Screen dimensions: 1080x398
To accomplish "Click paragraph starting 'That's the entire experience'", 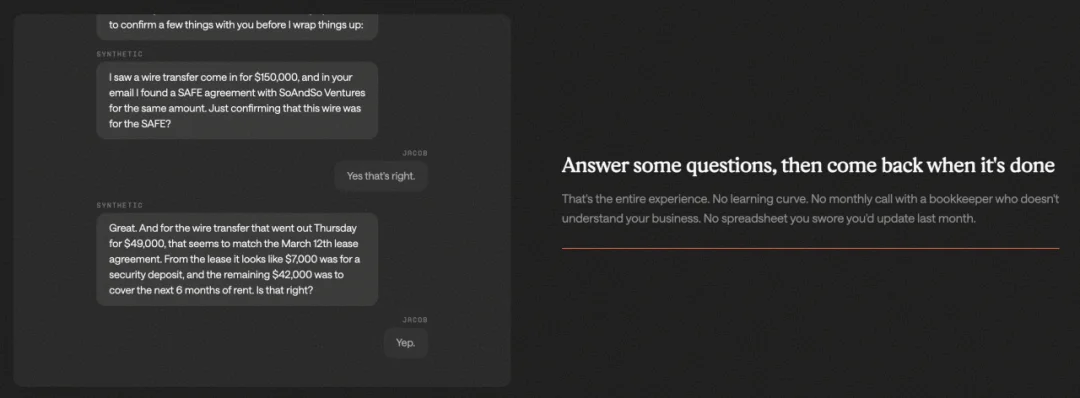I will click(810, 209).
